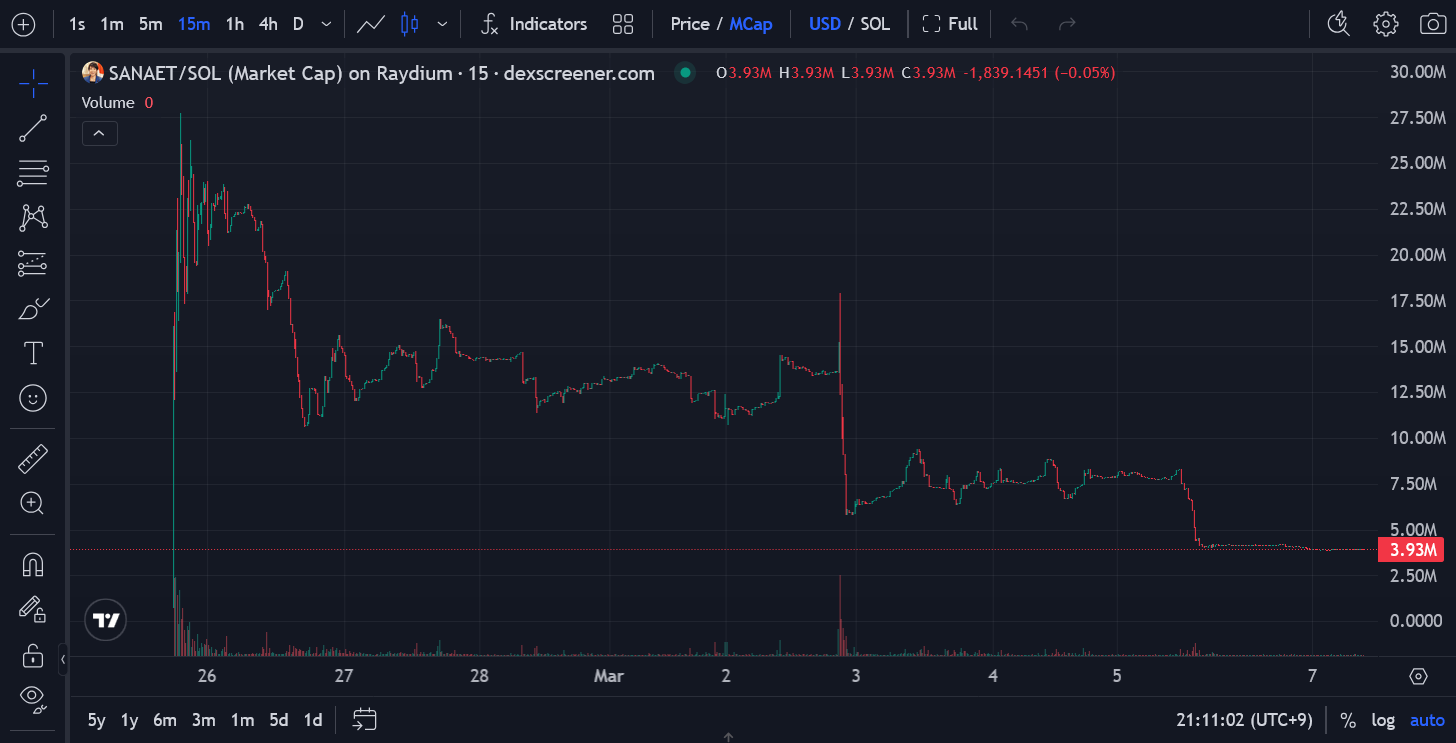Collapse the indicator legend chevron
The image size is (1456, 743).
pyautogui.click(x=100, y=133)
